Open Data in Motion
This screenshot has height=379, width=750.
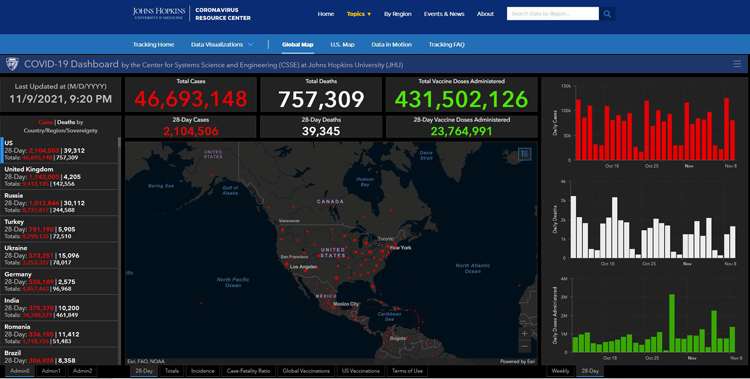391,45
